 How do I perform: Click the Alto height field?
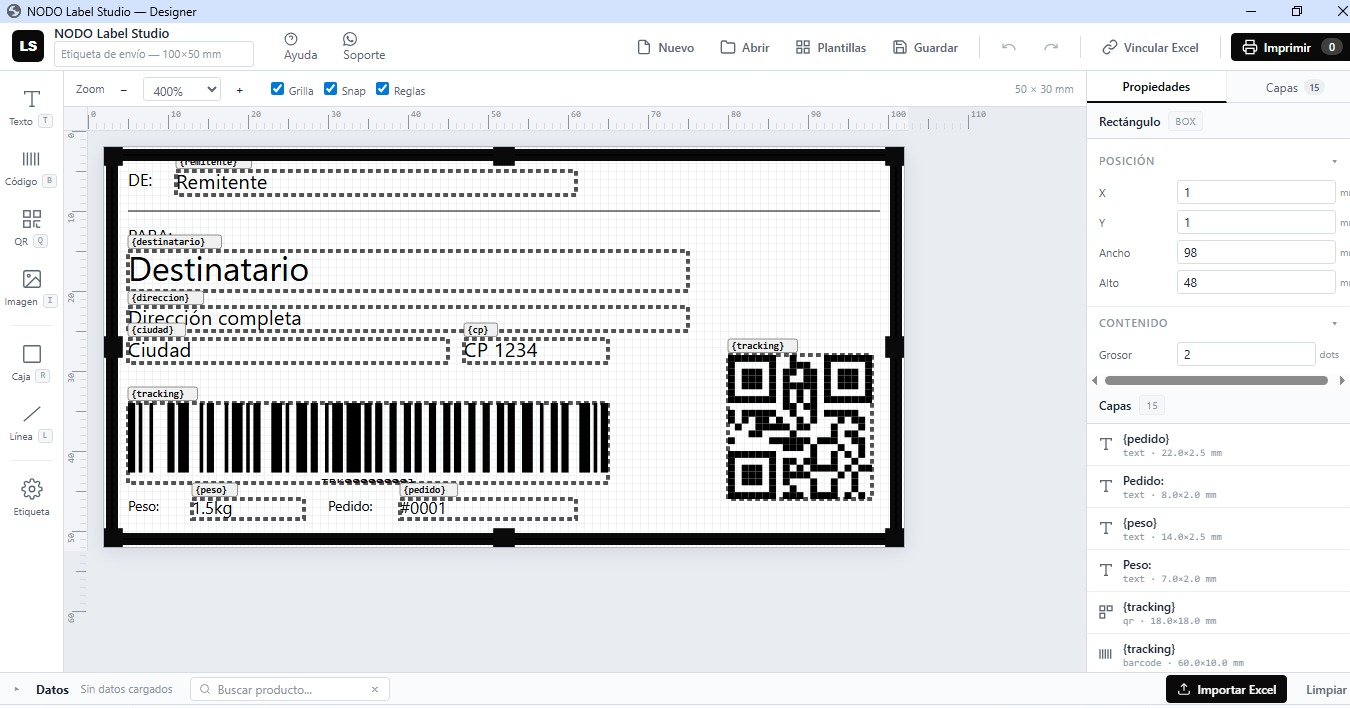pos(1256,282)
